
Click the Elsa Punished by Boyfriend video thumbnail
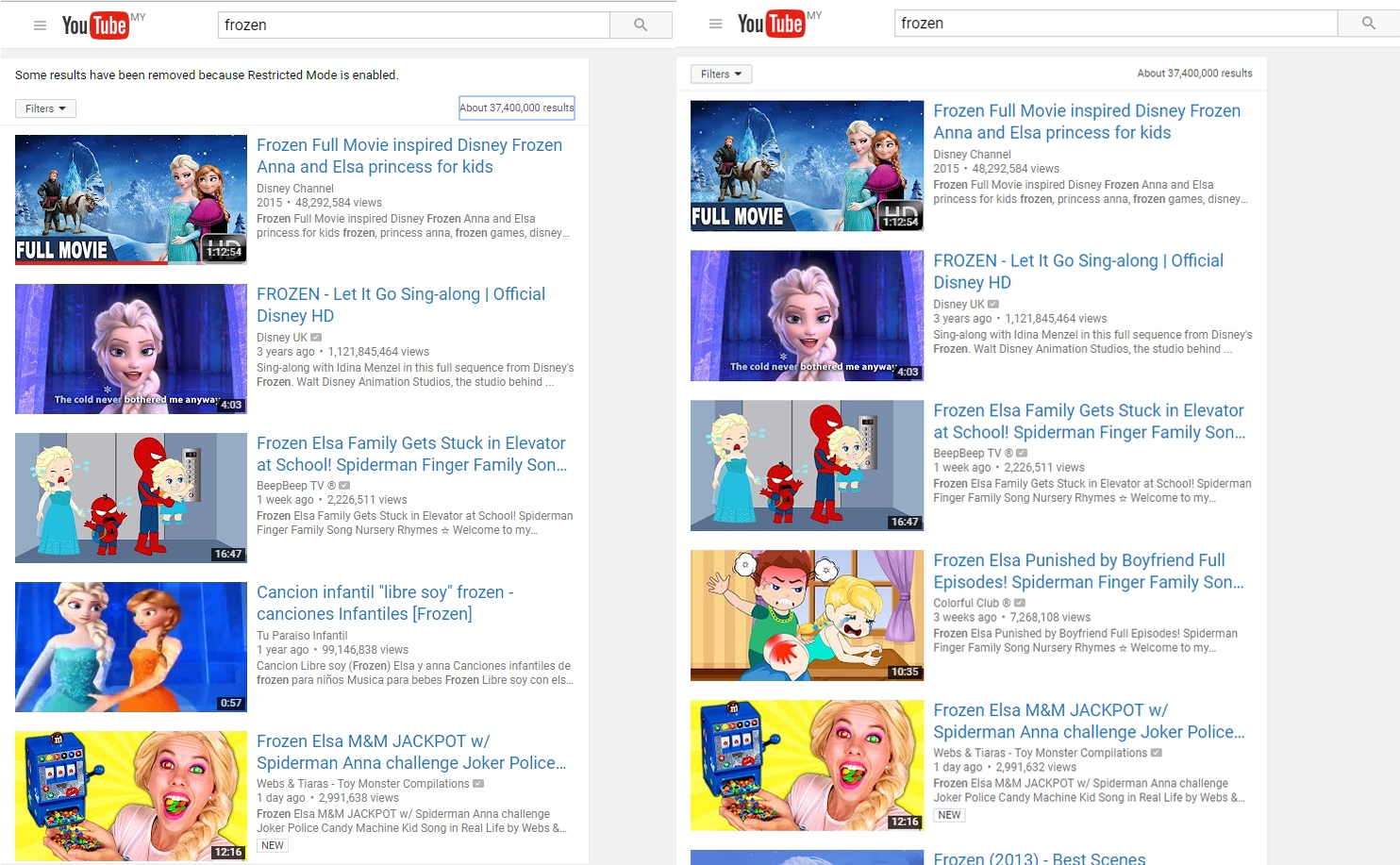[x=807, y=615]
